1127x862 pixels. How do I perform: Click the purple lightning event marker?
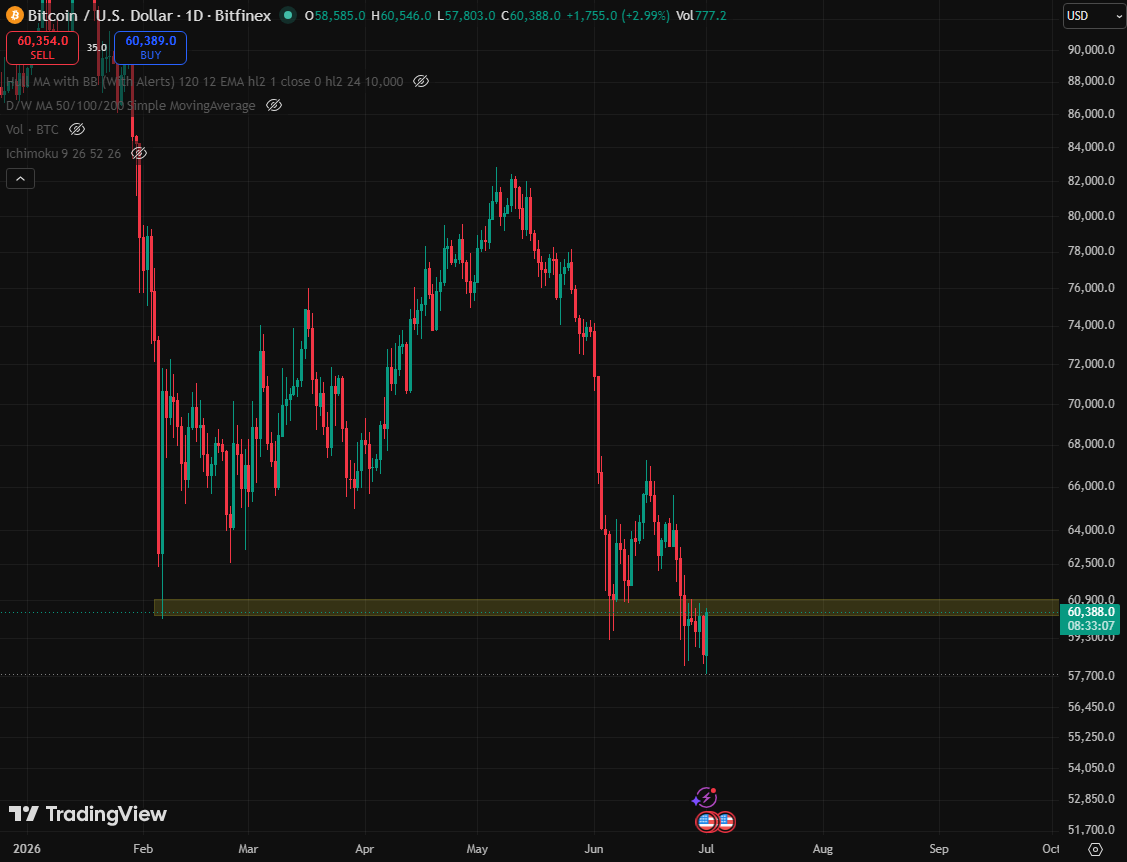point(705,797)
